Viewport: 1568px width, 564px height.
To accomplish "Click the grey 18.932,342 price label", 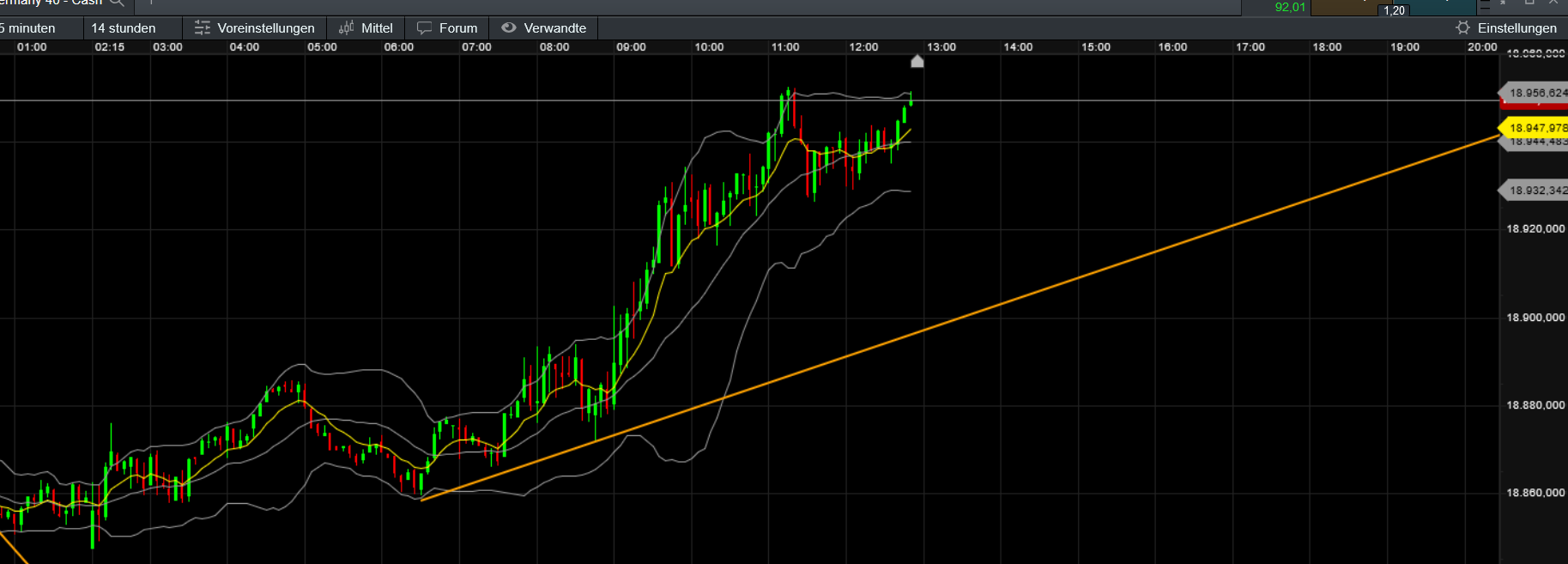I will (x=1535, y=191).
